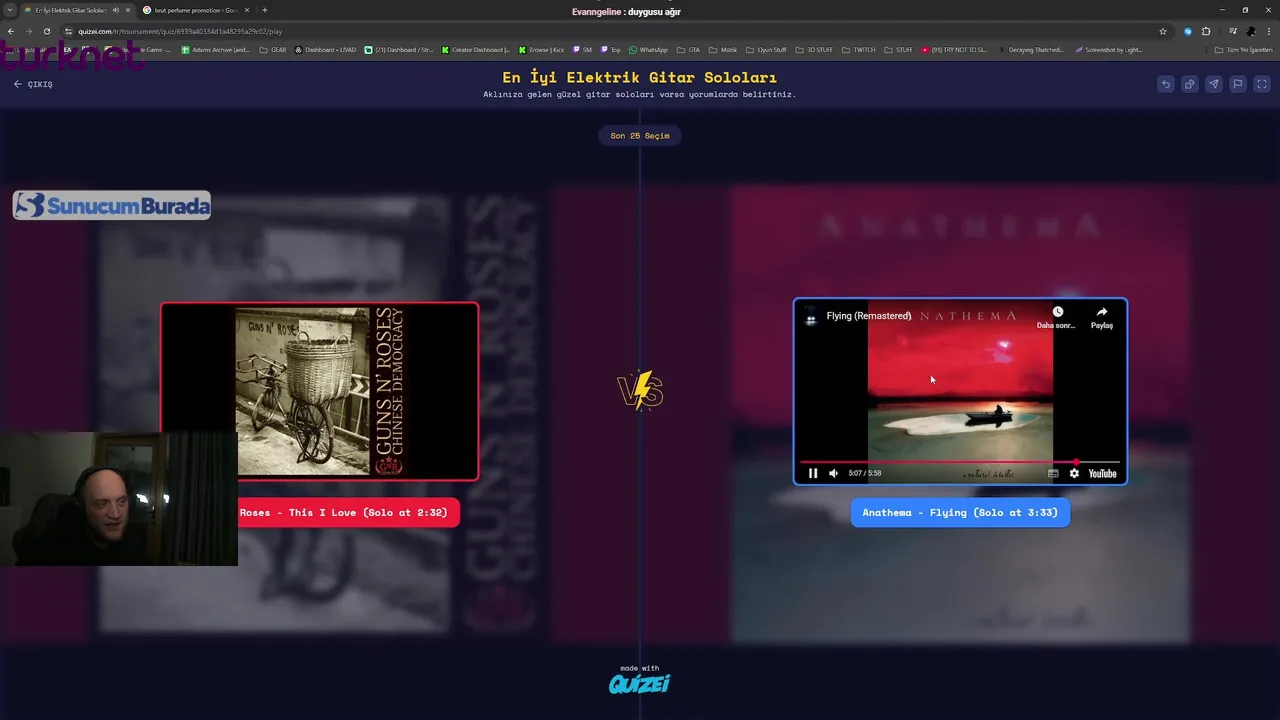Click the YouTube channel avatar
The height and width of the screenshot is (720, 1280).
[811, 318]
